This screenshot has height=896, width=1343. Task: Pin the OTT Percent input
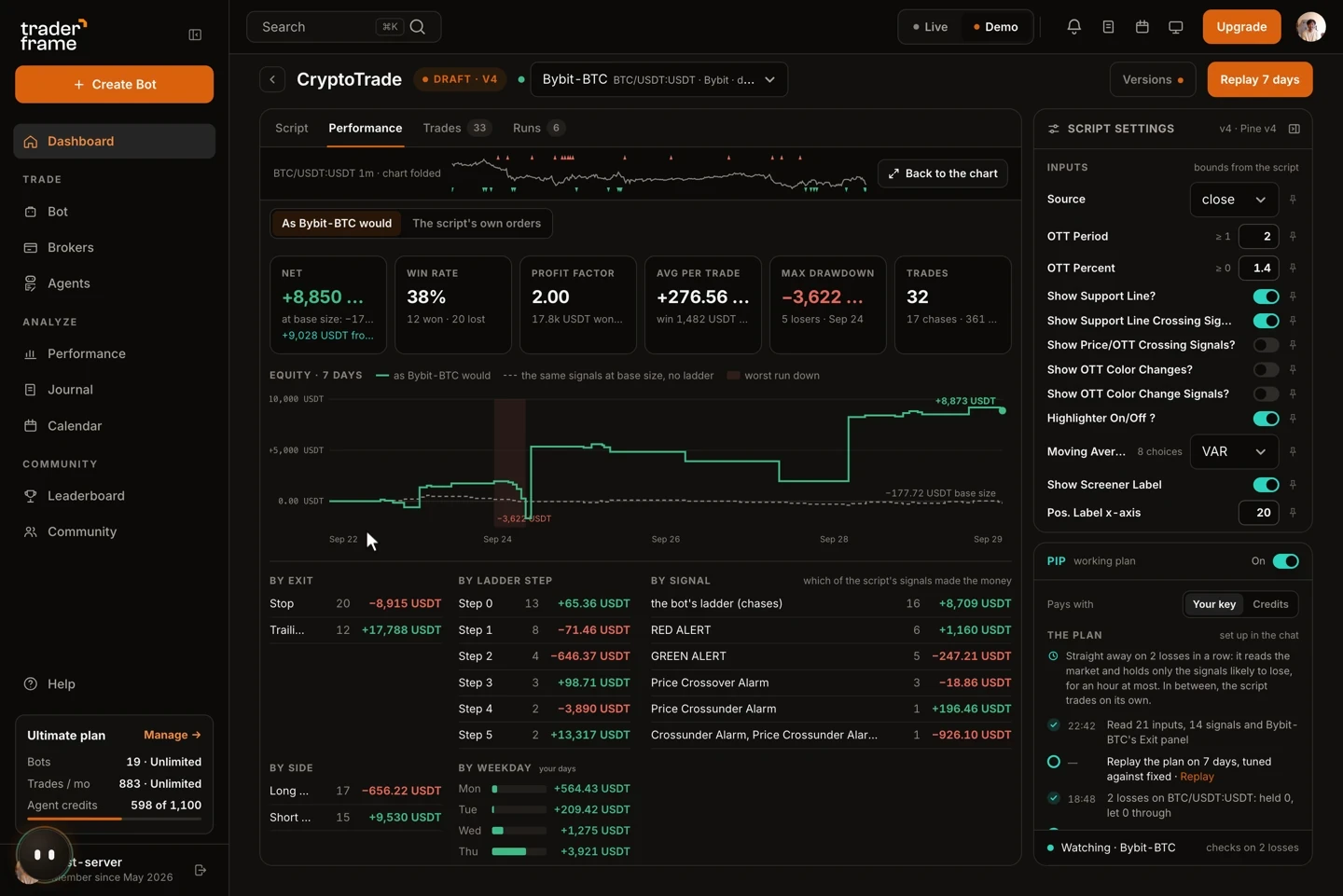(x=1293, y=269)
